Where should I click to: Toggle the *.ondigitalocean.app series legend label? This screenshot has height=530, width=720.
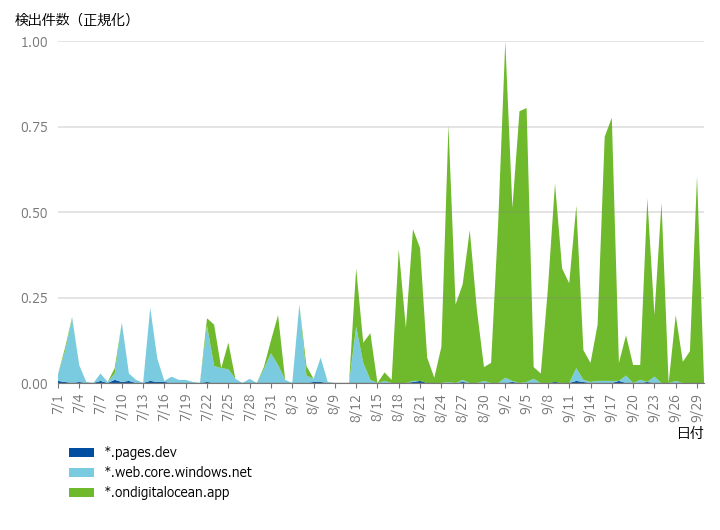click(x=166, y=492)
